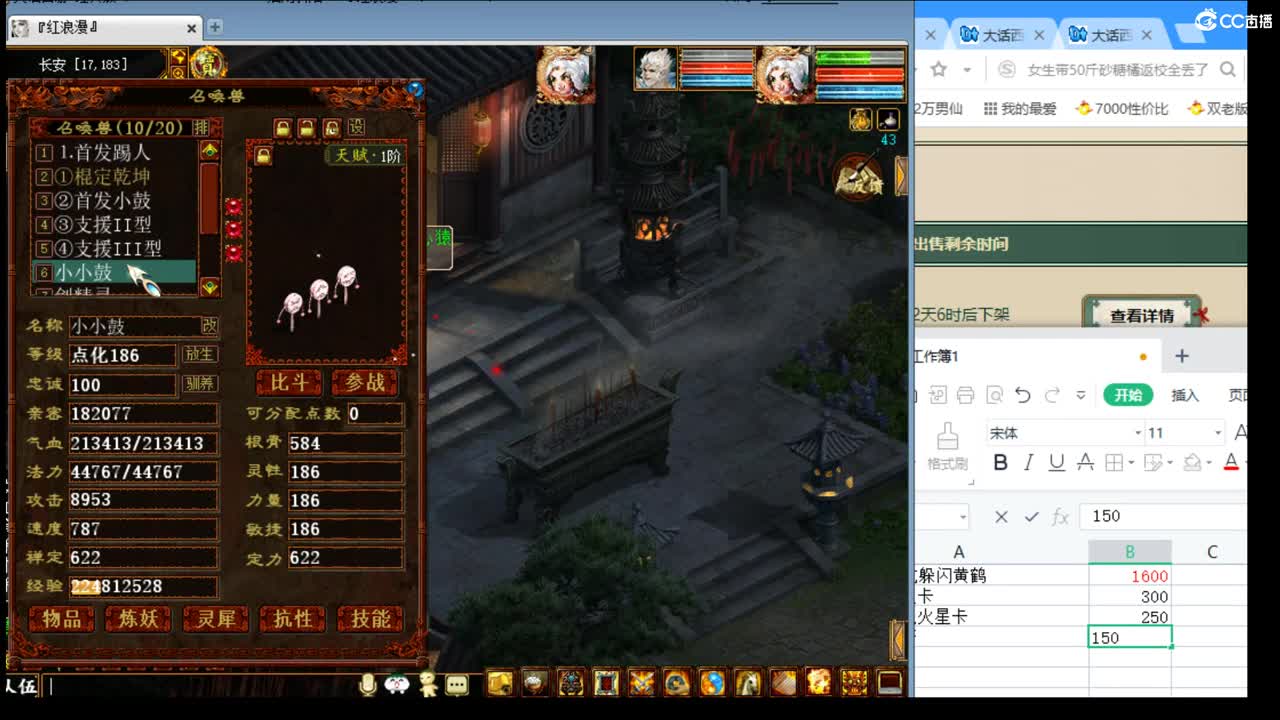Click the 比斗 duel button
Screen dimensions: 1280x720
[289, 382]
